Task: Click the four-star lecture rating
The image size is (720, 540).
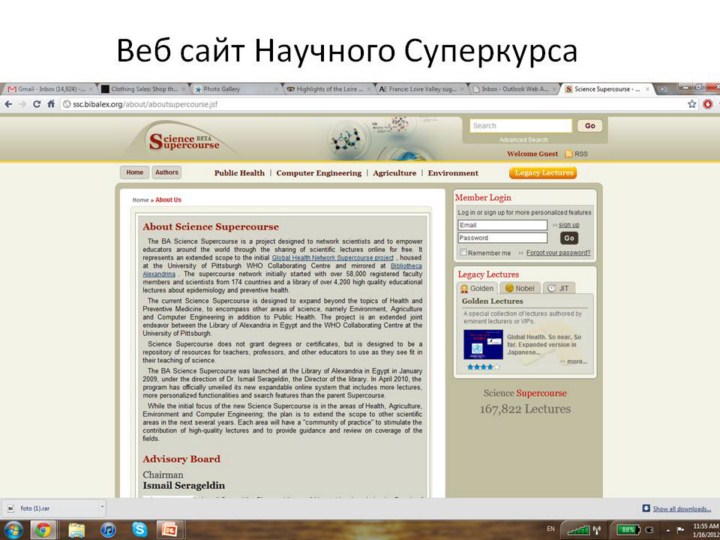Action: point(482,367)
